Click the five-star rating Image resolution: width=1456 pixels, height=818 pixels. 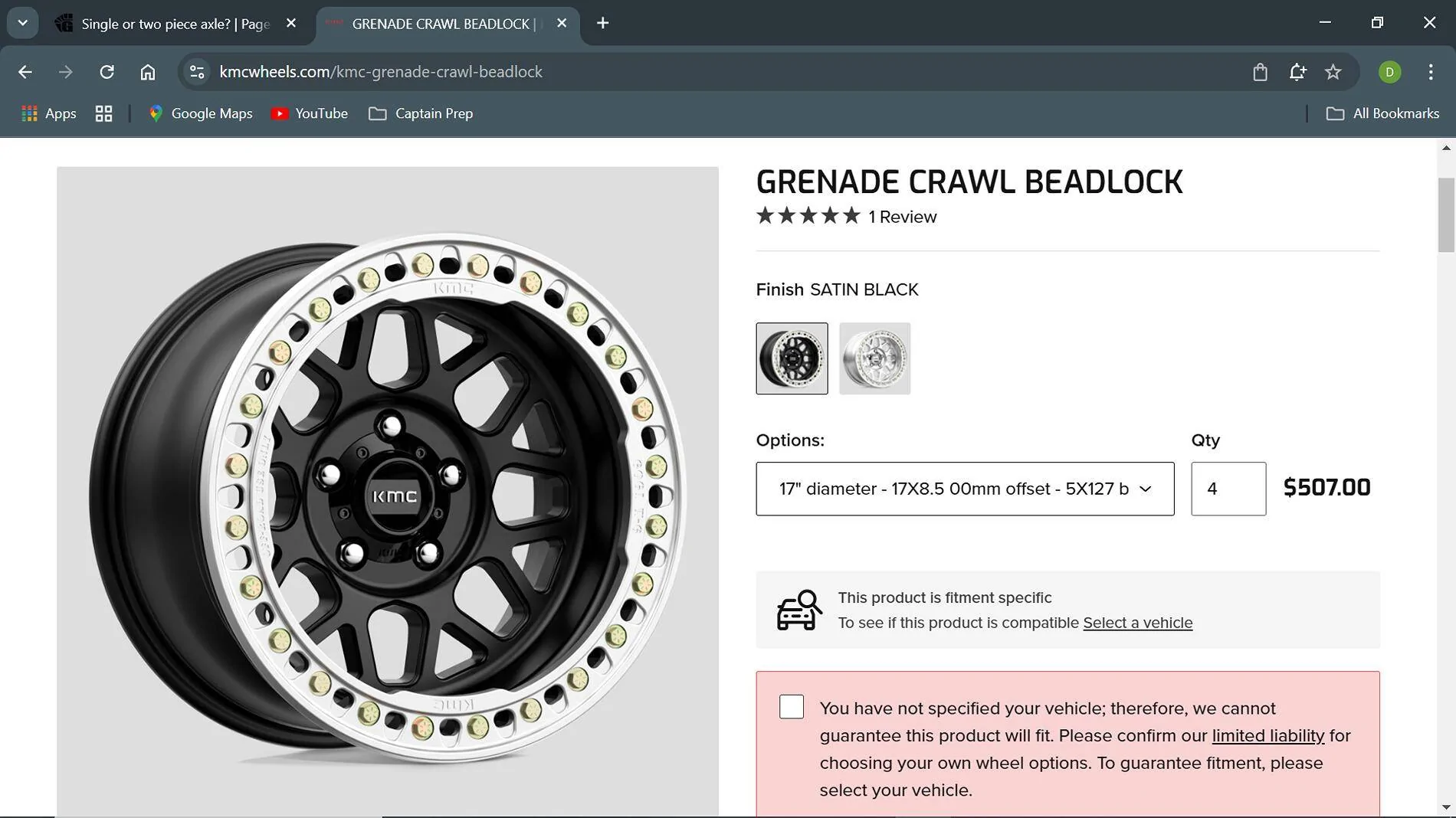(808, 216)
